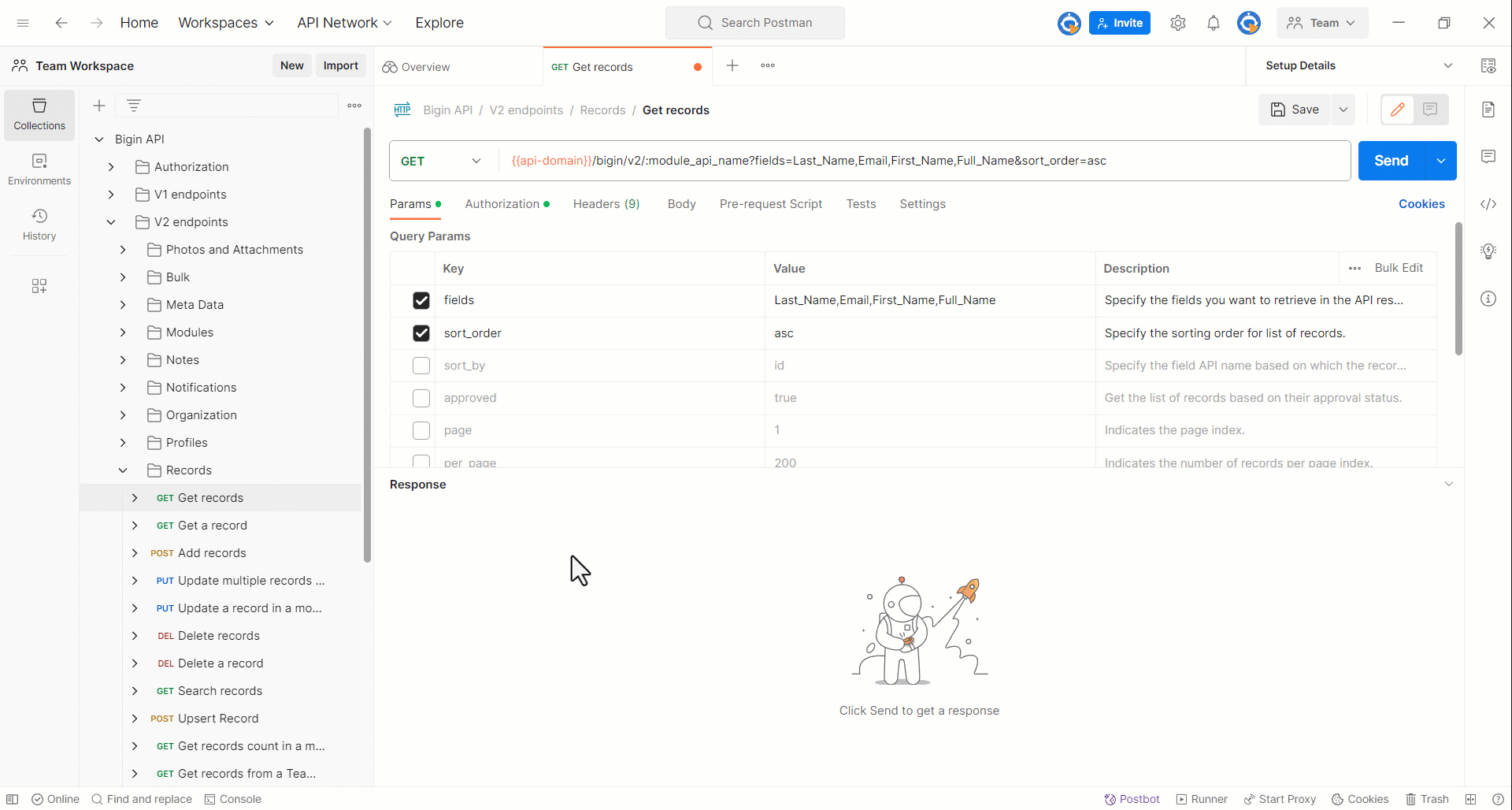Launch the Collection Runner from status bar
The image size is (1512, 810).
tap(1201, 799)
